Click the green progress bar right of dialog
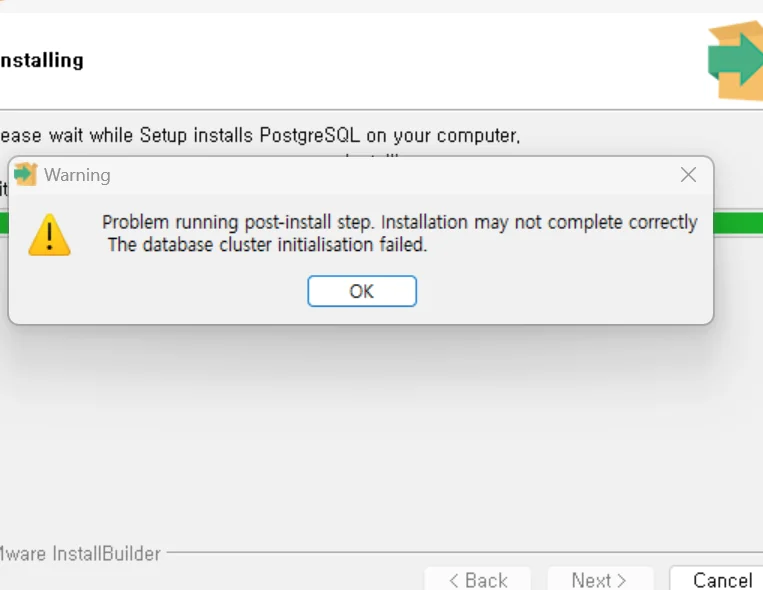This screenshot has width=763, height=590. tap(738, 223)
